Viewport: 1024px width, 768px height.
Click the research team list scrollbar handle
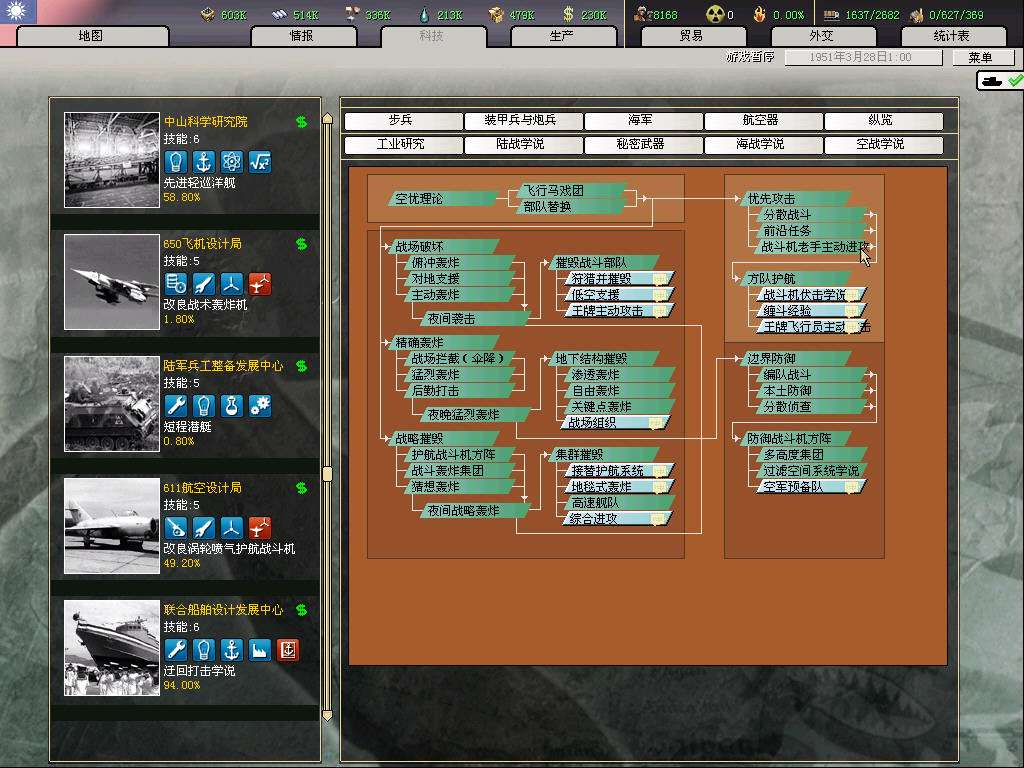(327, 473)
